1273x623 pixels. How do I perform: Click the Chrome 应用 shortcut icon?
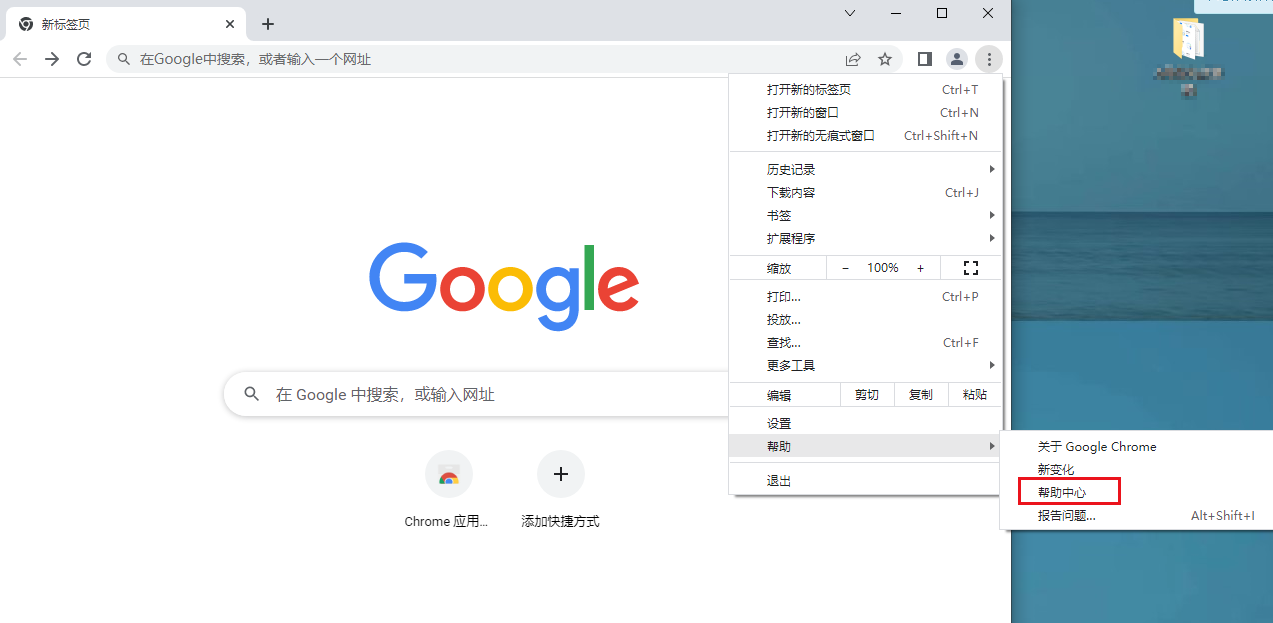pyautogui.click(x=449, y=474)
